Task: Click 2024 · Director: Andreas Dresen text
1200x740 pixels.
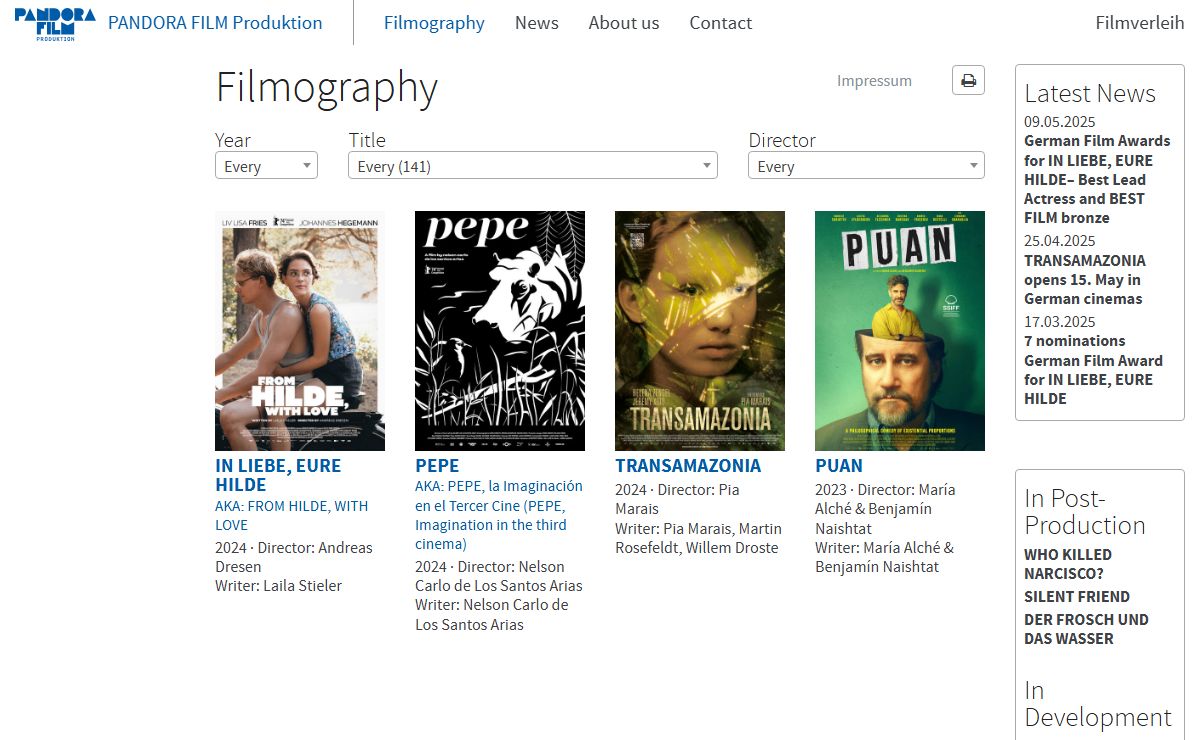Action: coord(293,557)
